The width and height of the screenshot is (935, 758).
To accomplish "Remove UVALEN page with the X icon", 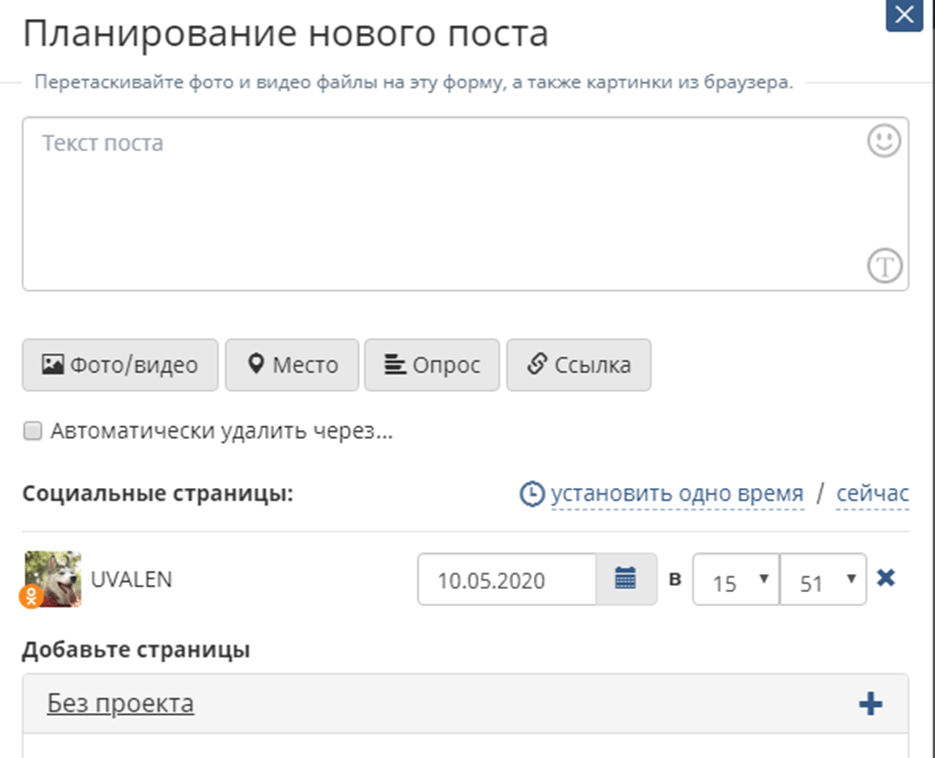I will pyautogui.click(x=886, y=577).
